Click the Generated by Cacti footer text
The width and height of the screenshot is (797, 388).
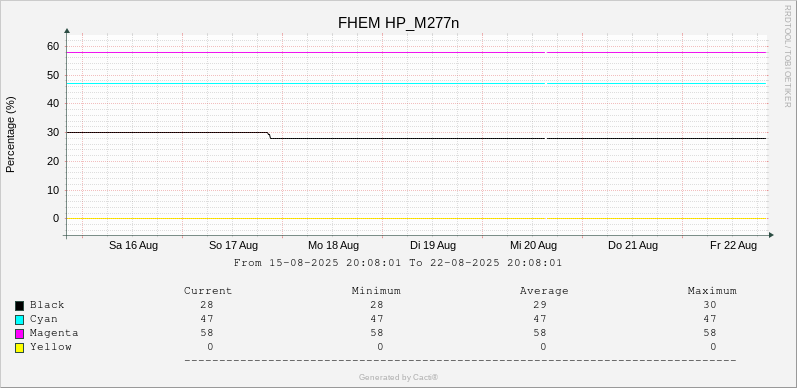coord(398,377)
